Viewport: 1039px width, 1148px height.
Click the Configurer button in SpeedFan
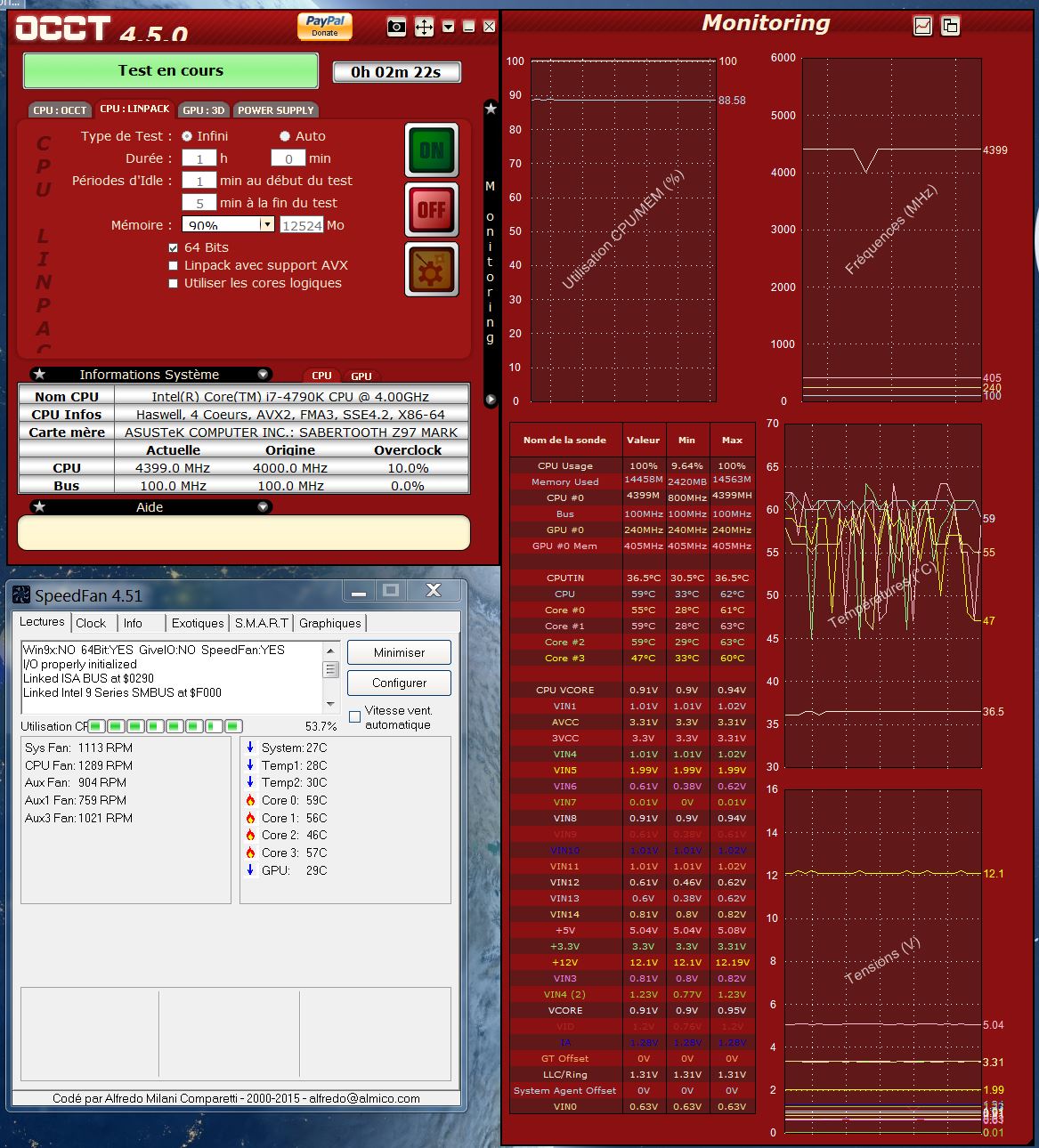coord(399,683)
